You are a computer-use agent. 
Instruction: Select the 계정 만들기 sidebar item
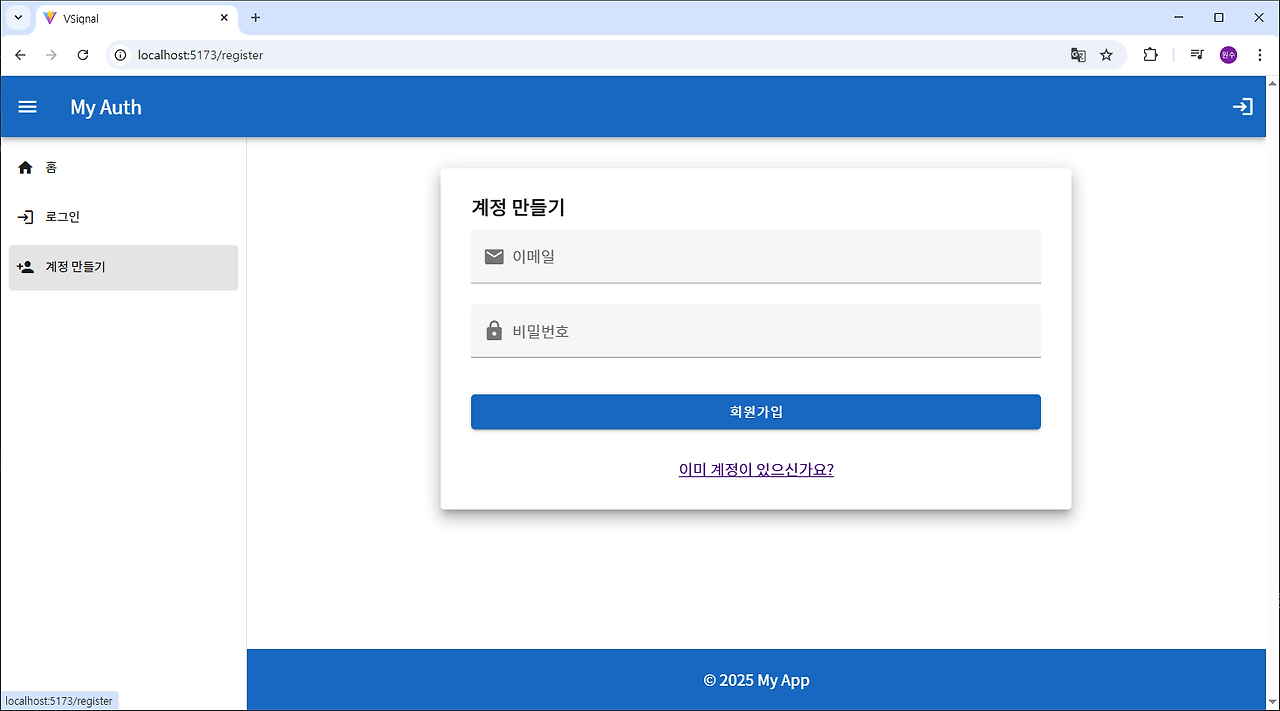click(123, 267)
